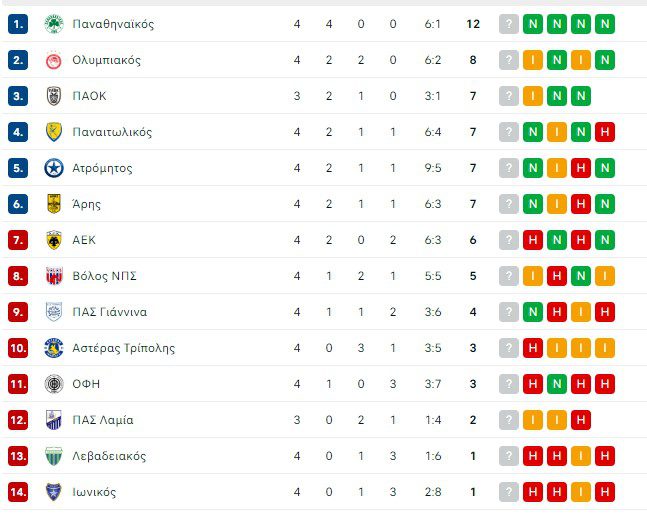
Task: Open the ΠΑΣ Γιάννινα team link
Action: [x=110, y=312]
